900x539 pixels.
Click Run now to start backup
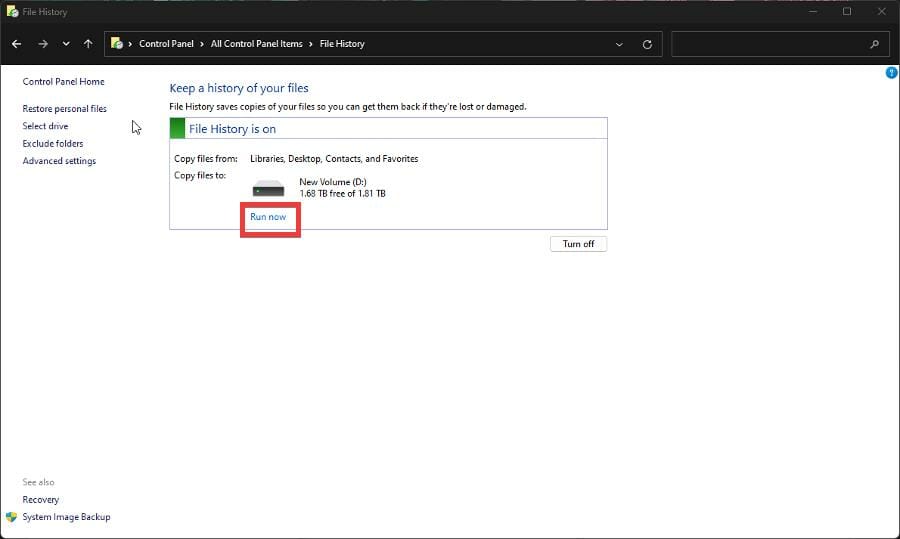coord(268,216)
